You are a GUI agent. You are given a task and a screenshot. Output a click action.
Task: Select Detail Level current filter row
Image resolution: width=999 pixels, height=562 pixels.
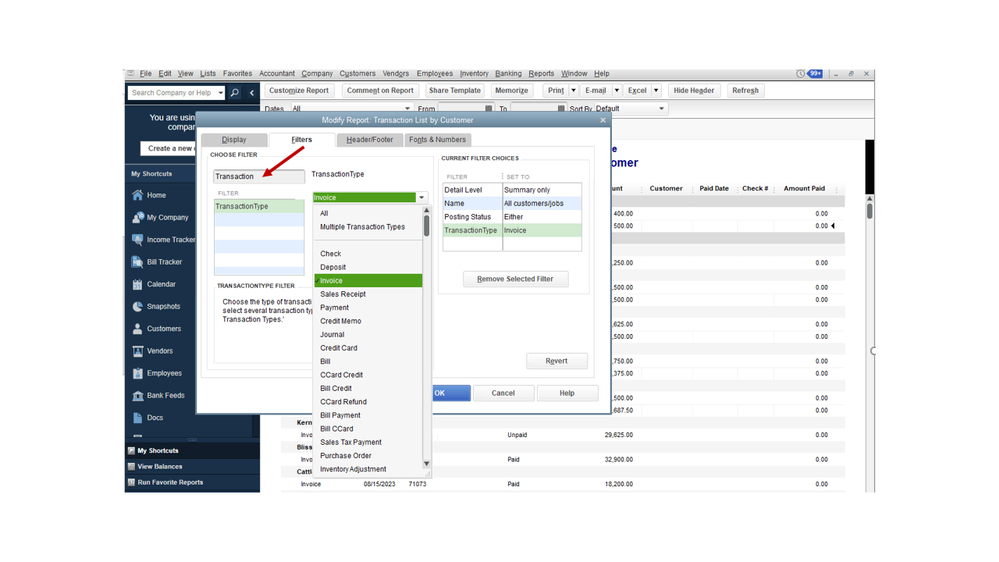pos(512,190)
